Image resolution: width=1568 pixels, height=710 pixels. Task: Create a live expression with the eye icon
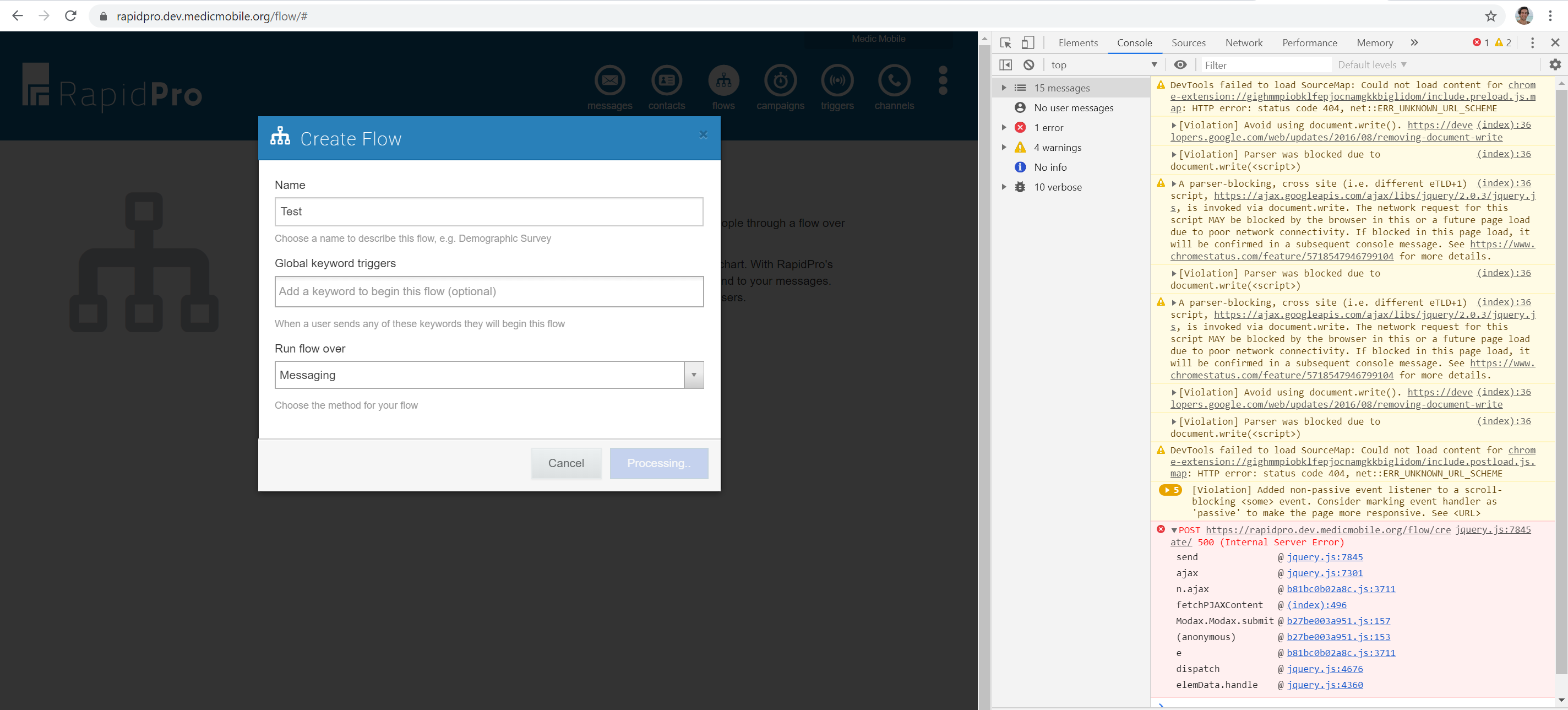point(1180,64)
